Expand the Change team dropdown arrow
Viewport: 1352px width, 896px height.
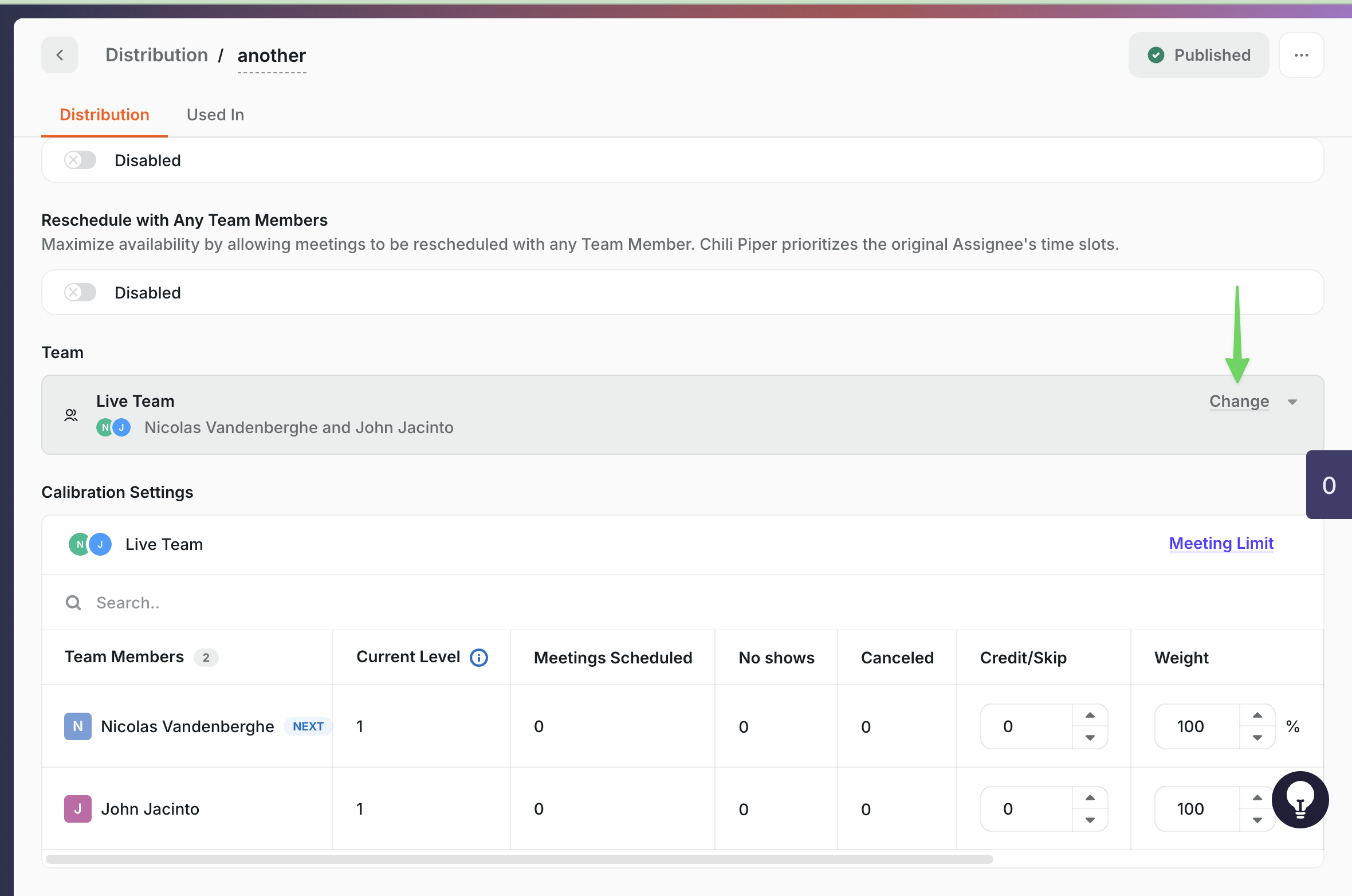pos(1292,402)
